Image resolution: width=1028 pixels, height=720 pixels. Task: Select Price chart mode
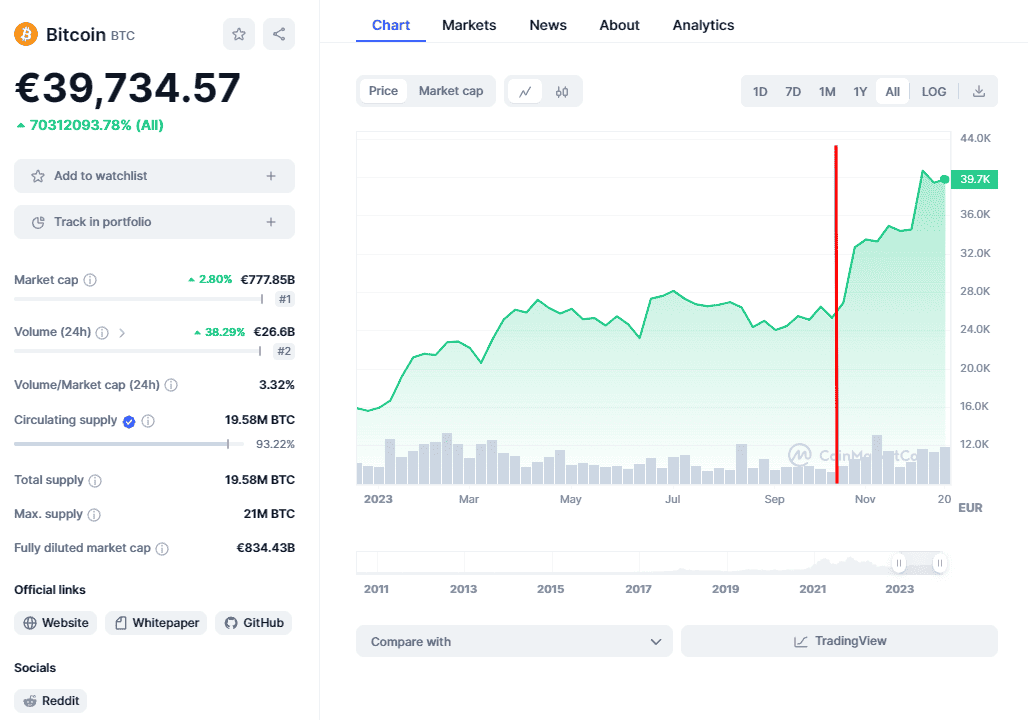point(383,91)
